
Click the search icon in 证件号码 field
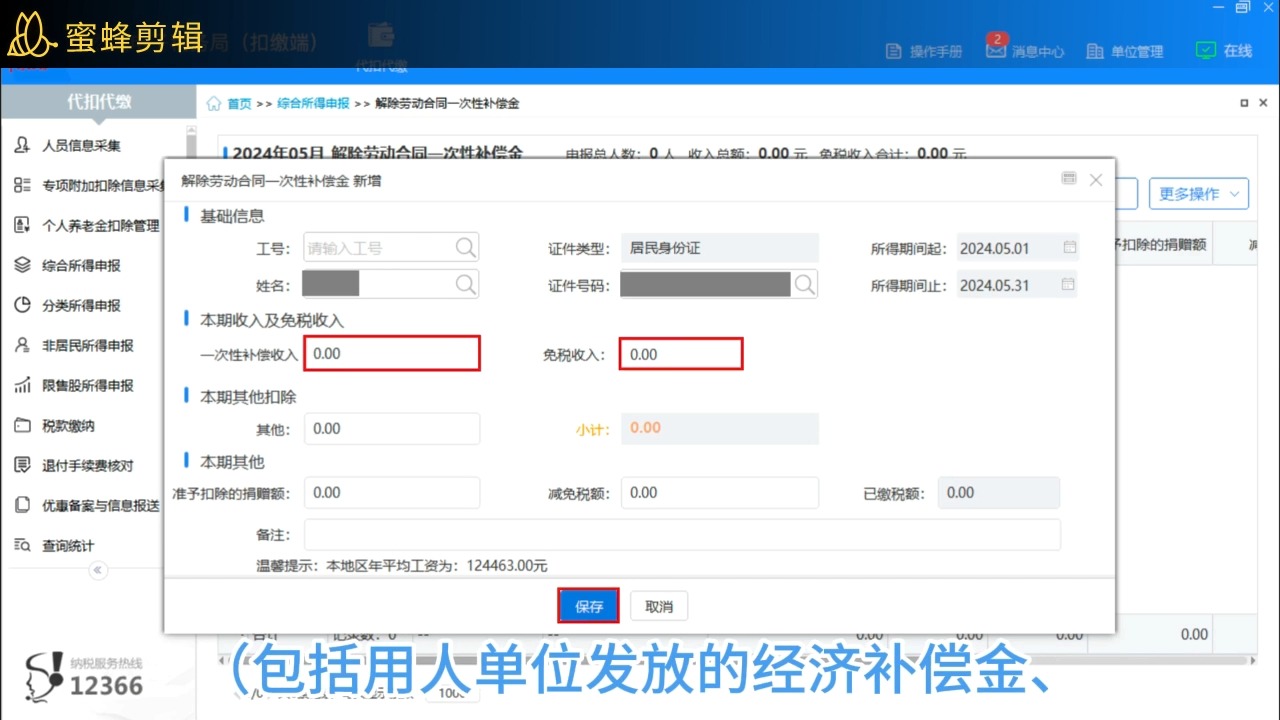click(805, 285)
